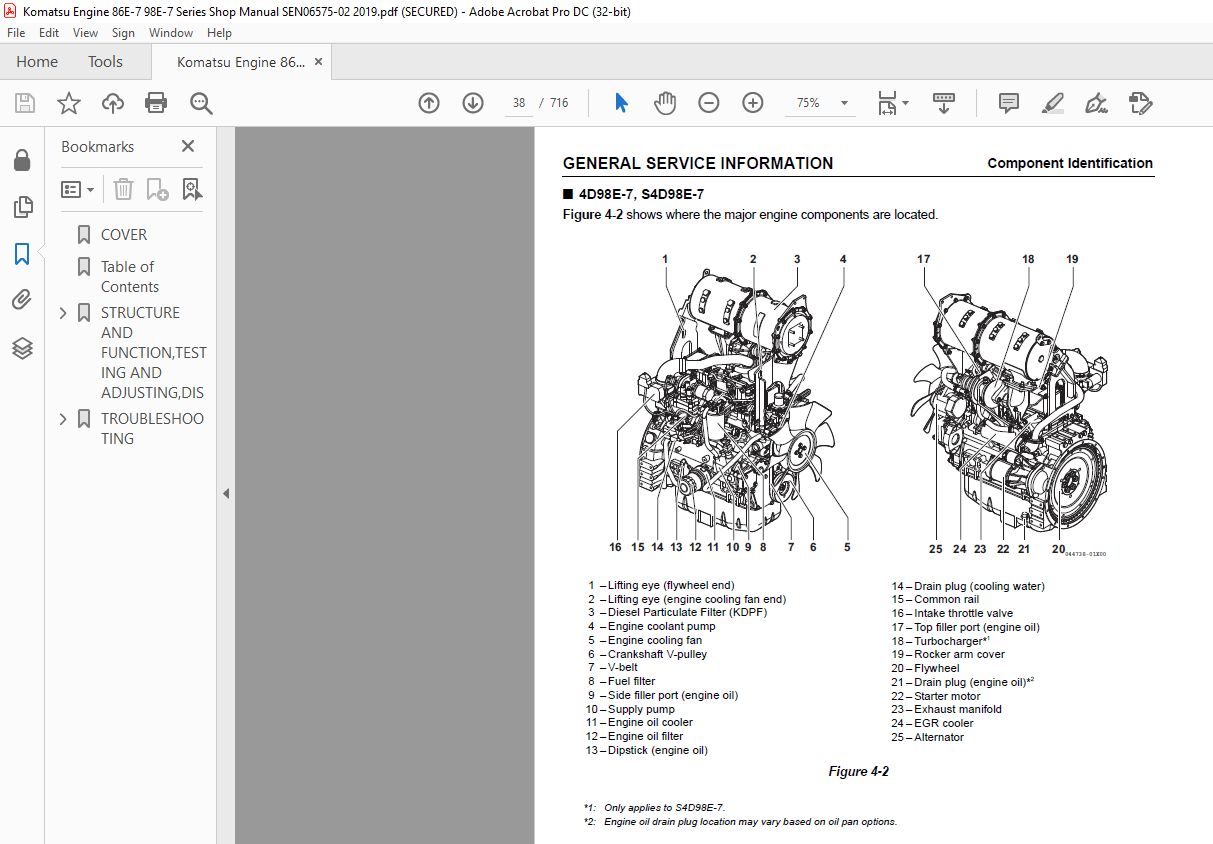Screen dimensions: 1213x844
Task: Open the fit page width tool
Action: 887,103
